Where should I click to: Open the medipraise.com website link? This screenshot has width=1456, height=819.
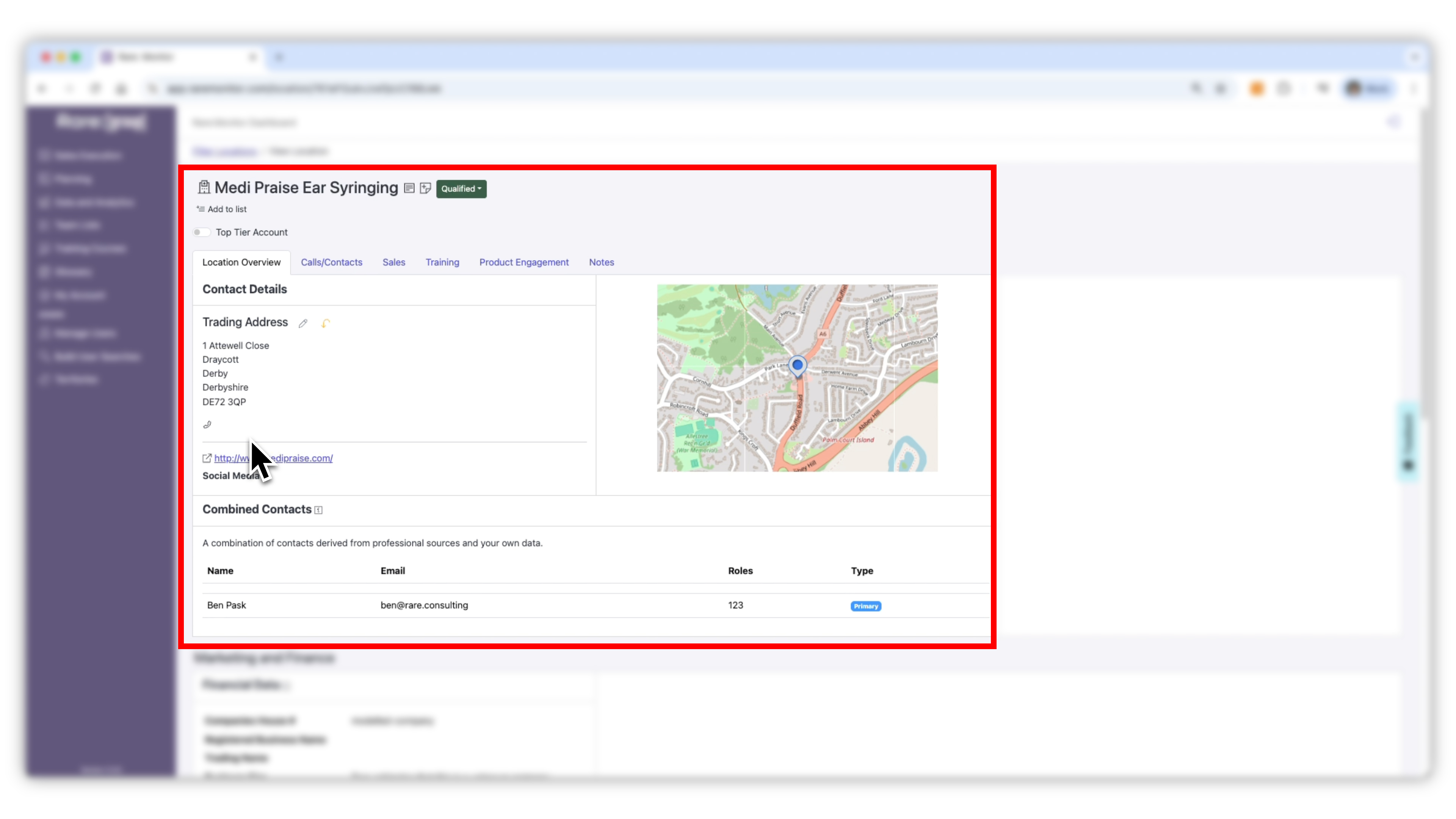274,458
